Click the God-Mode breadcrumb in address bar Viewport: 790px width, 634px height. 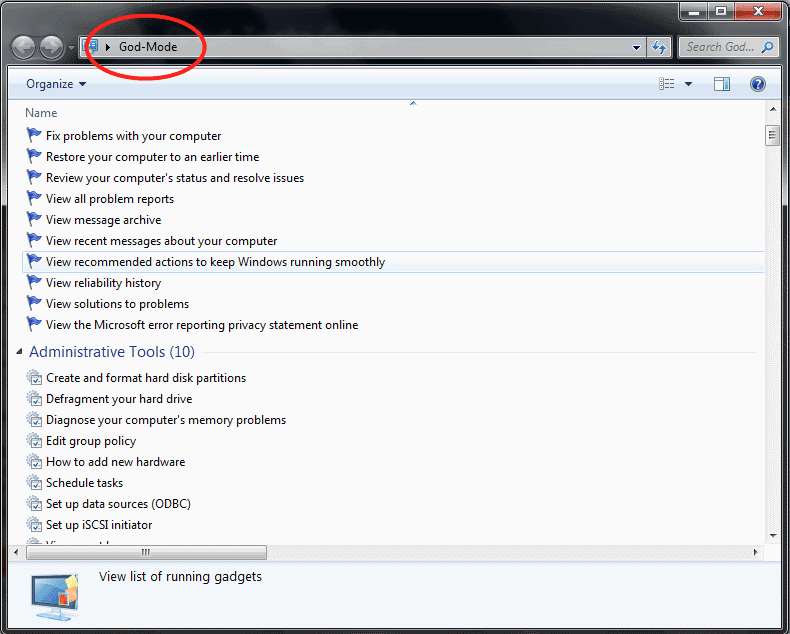(x=148, y=47)
